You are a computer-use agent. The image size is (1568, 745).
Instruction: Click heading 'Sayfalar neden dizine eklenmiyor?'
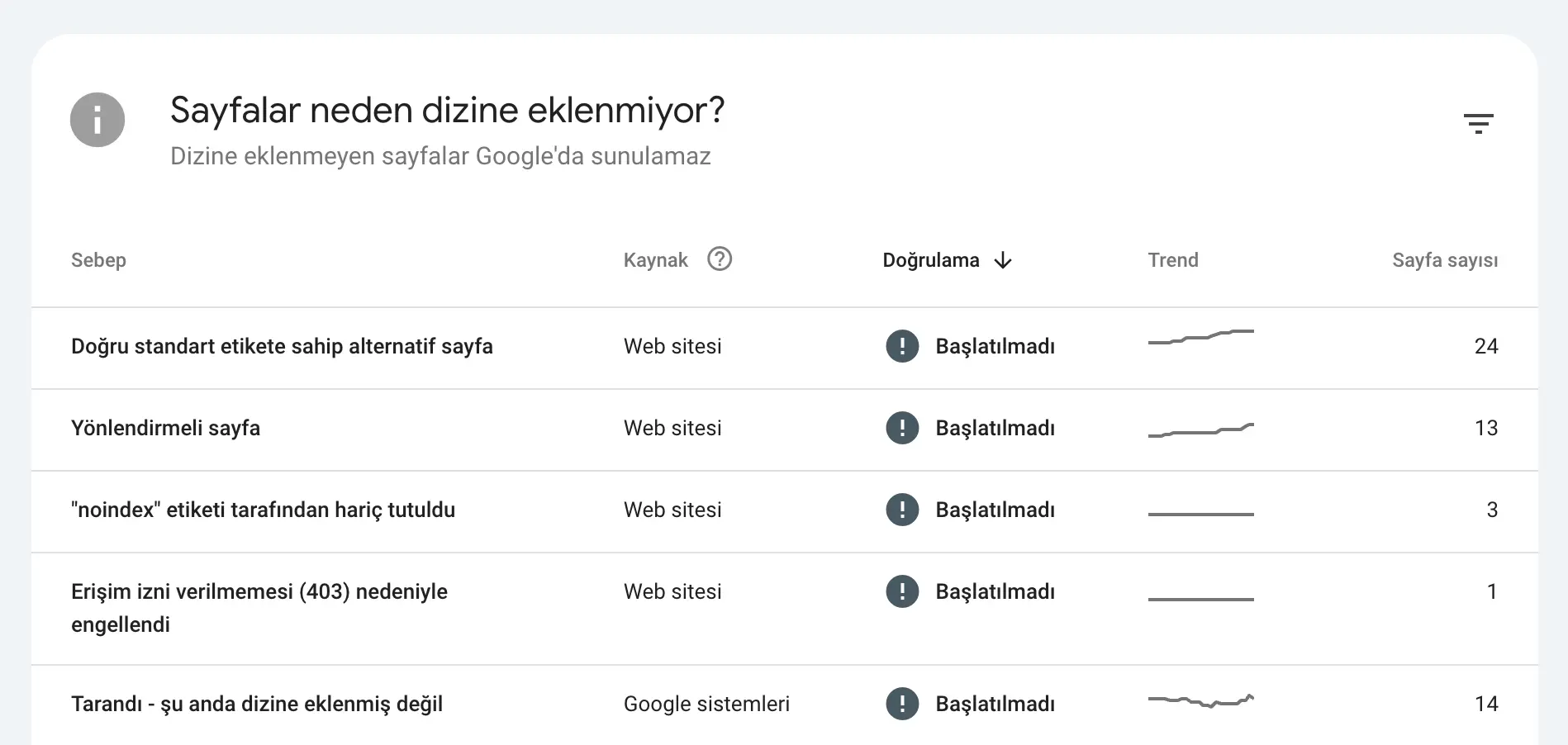click(x=447, y=110)
